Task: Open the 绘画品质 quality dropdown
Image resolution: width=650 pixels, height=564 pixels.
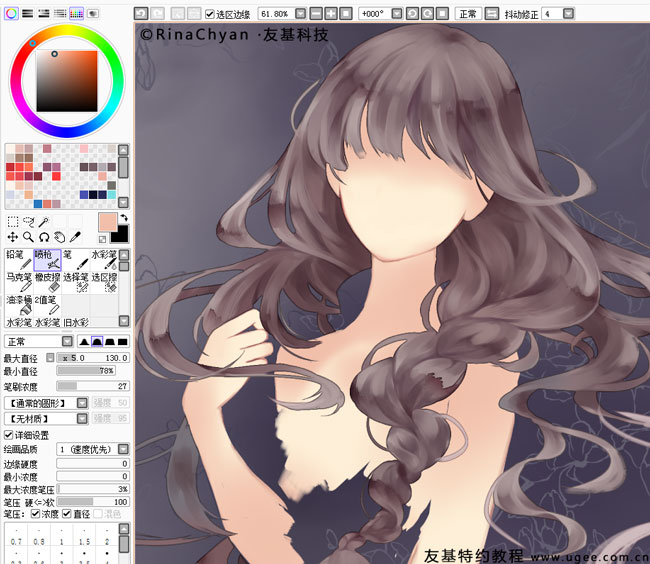Action: tap(123, 449)
